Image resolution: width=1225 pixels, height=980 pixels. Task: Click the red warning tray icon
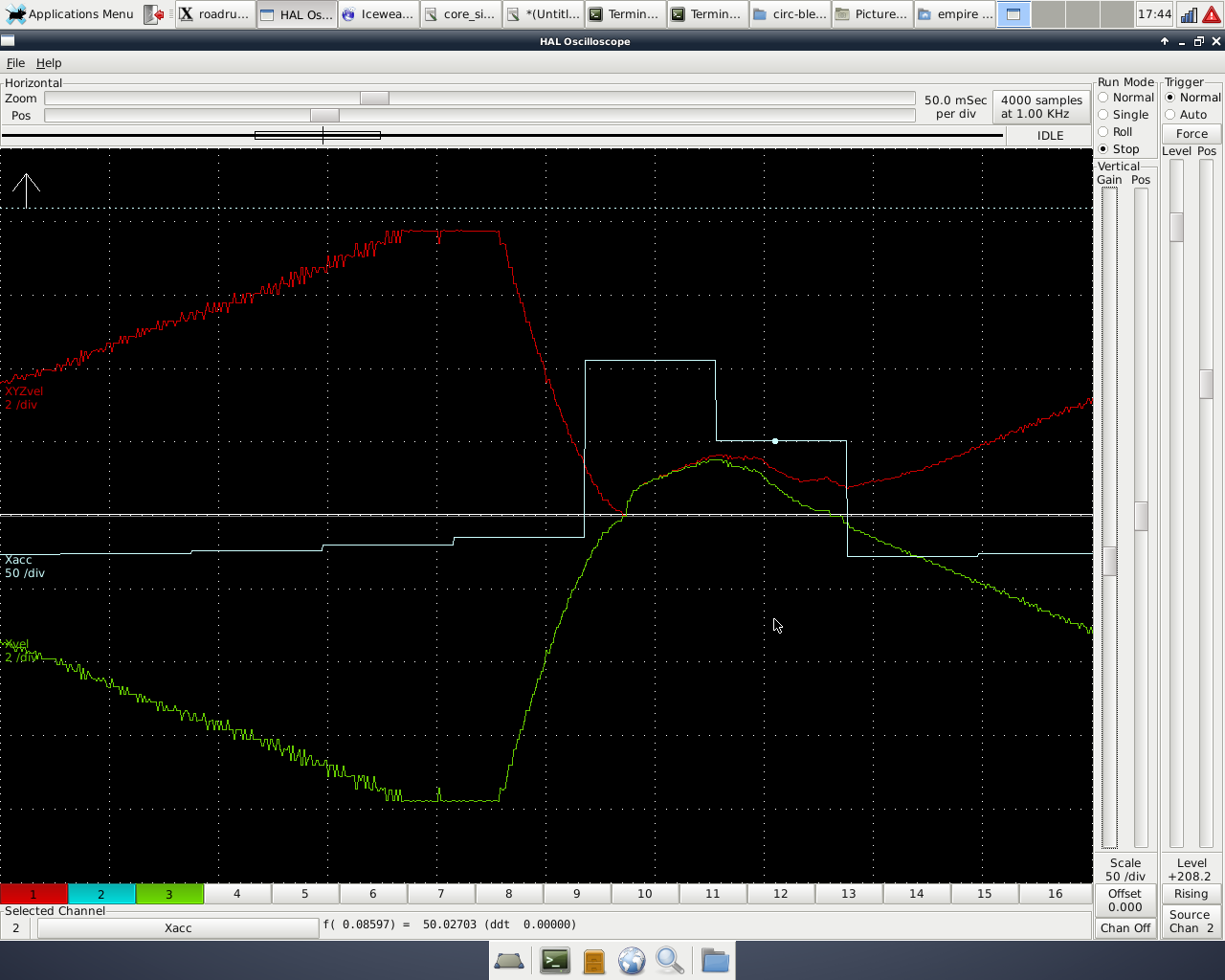click(1212, 14)
